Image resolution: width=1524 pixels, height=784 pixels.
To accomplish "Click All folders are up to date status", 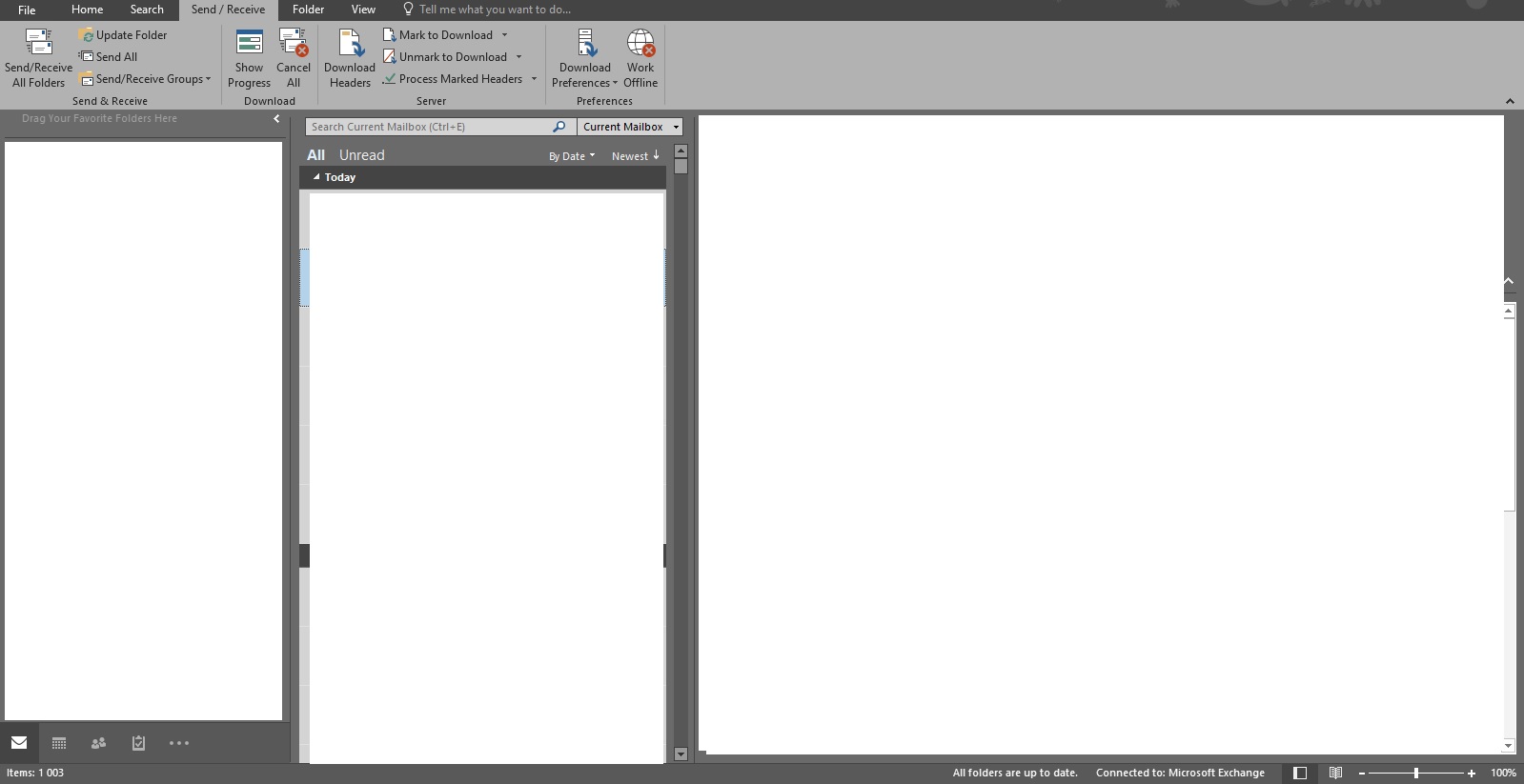I will tap(1015, 774).
